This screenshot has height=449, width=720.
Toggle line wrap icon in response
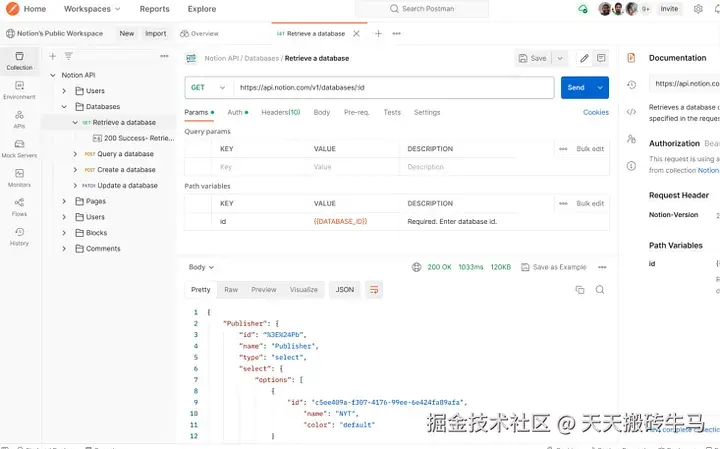click(x=374, y=290)
